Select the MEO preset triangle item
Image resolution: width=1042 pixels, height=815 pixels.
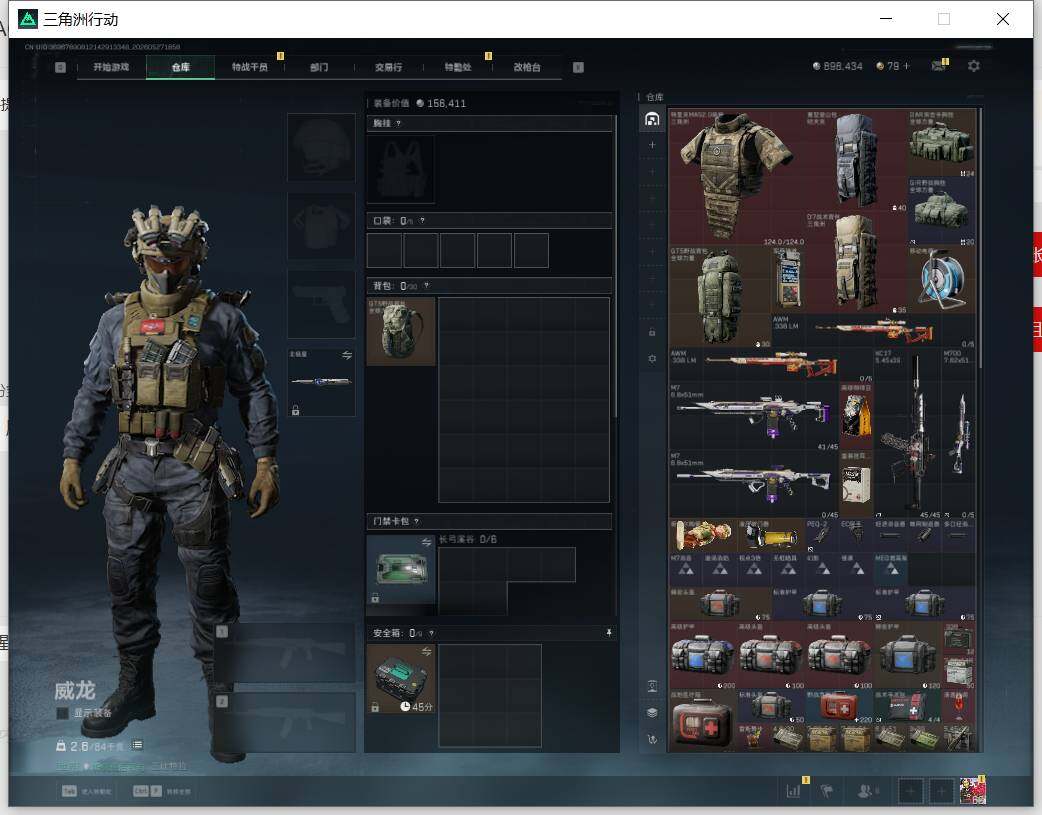pyautogui.click(x=890, y=569)
